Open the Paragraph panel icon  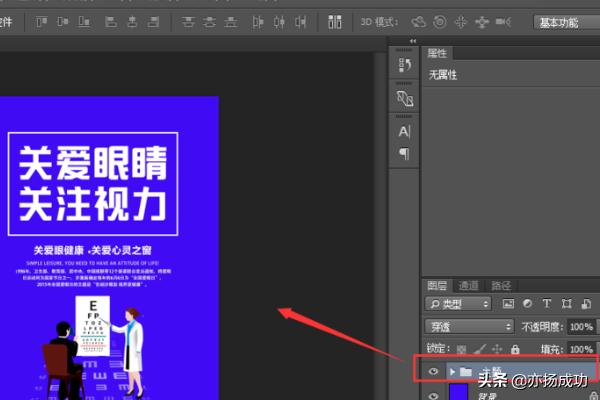click(404, 153)
